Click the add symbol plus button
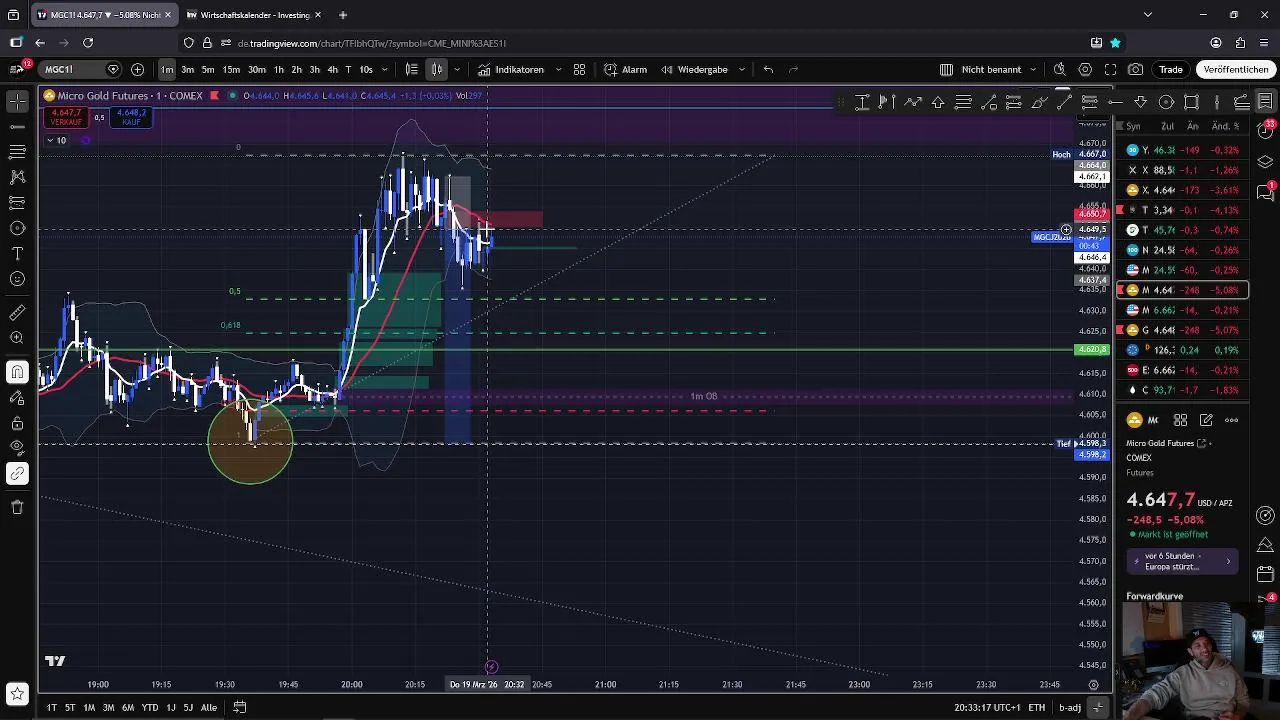Screen dimensions: 1280x720 coord(137,69)
